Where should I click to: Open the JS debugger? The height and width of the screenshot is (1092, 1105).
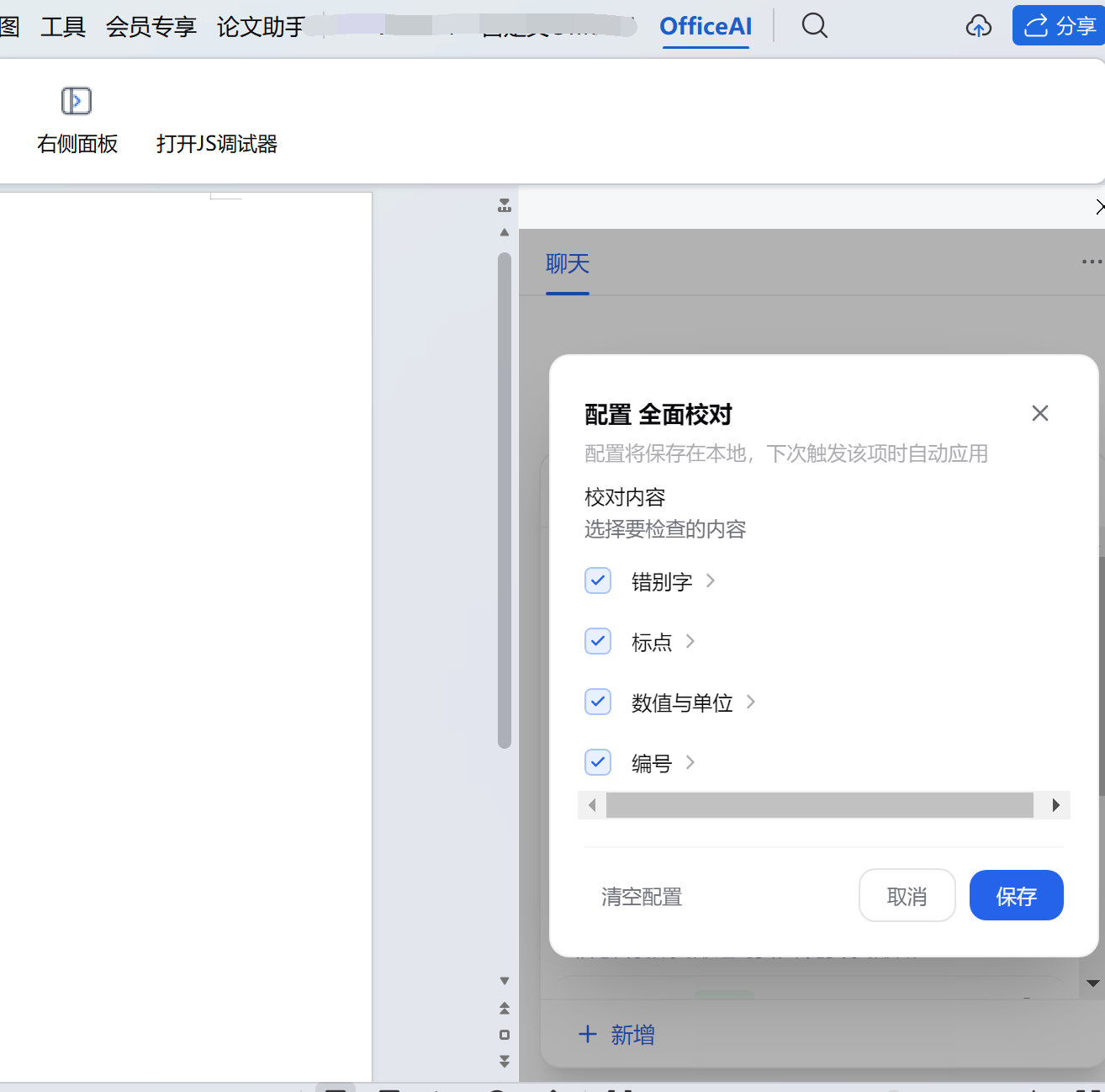click(x=217, y=144)
